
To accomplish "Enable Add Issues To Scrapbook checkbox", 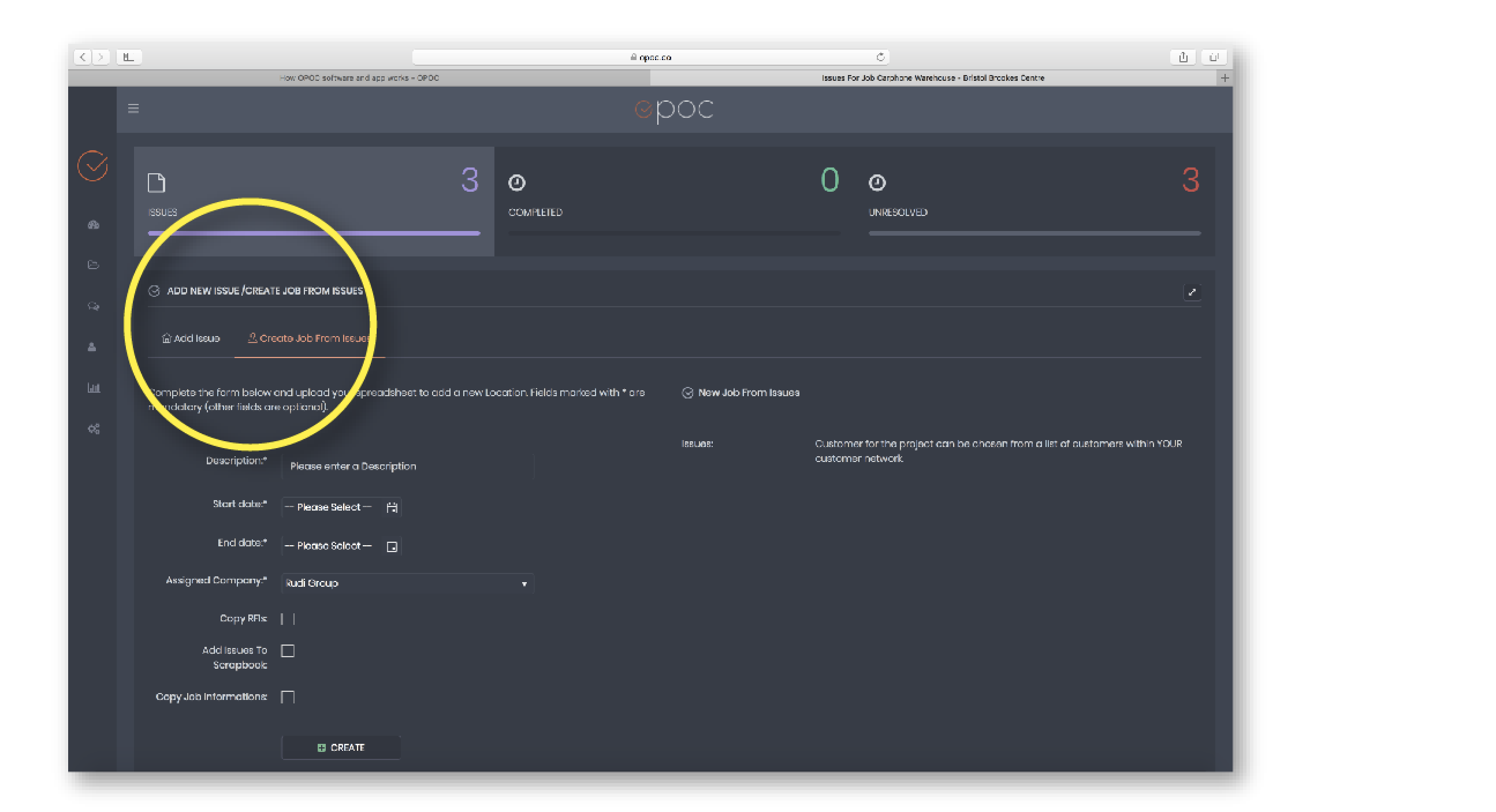I will pos(288,651).
